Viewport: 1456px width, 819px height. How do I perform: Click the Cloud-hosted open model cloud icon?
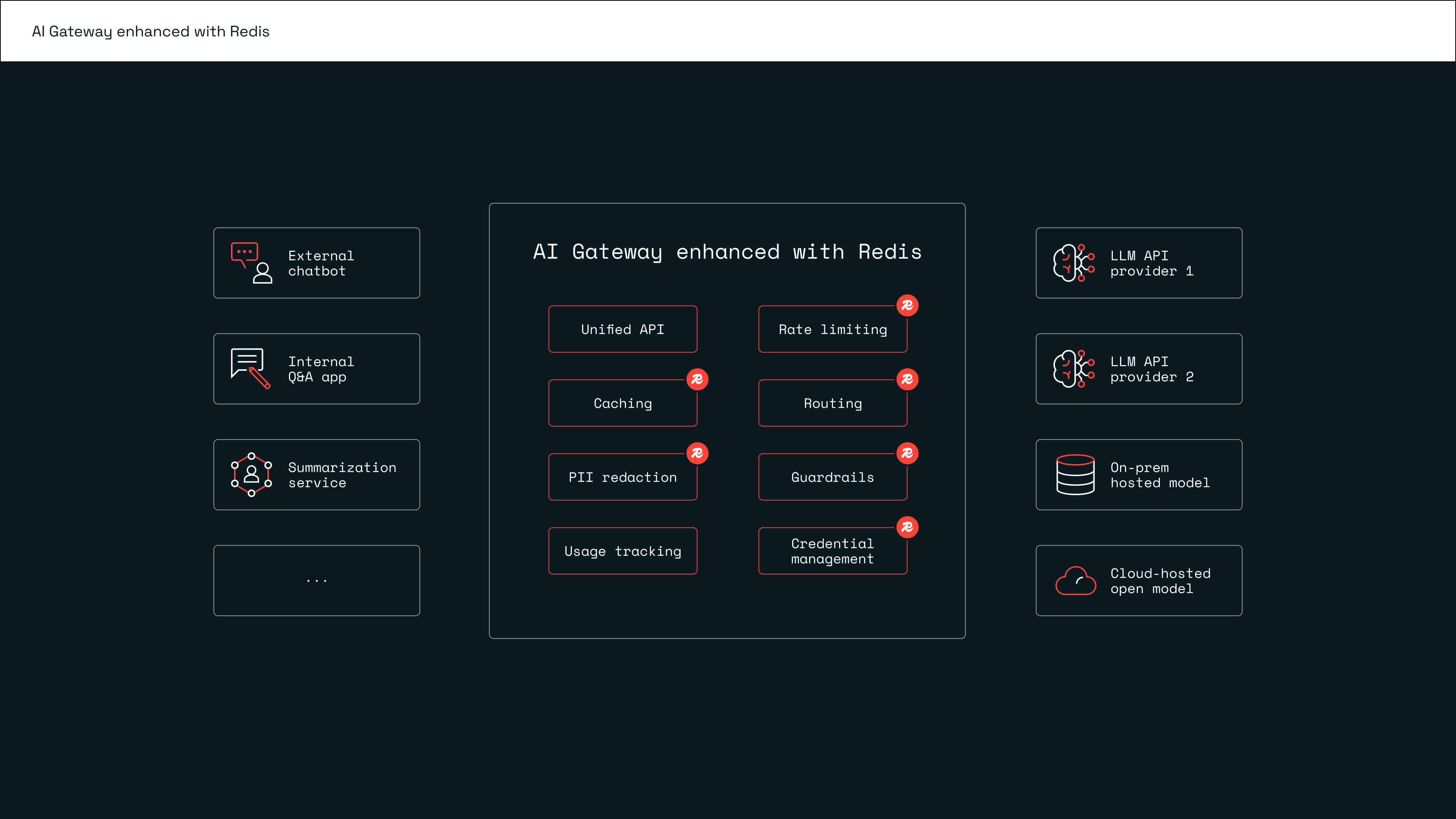(x=1075, y=581)
